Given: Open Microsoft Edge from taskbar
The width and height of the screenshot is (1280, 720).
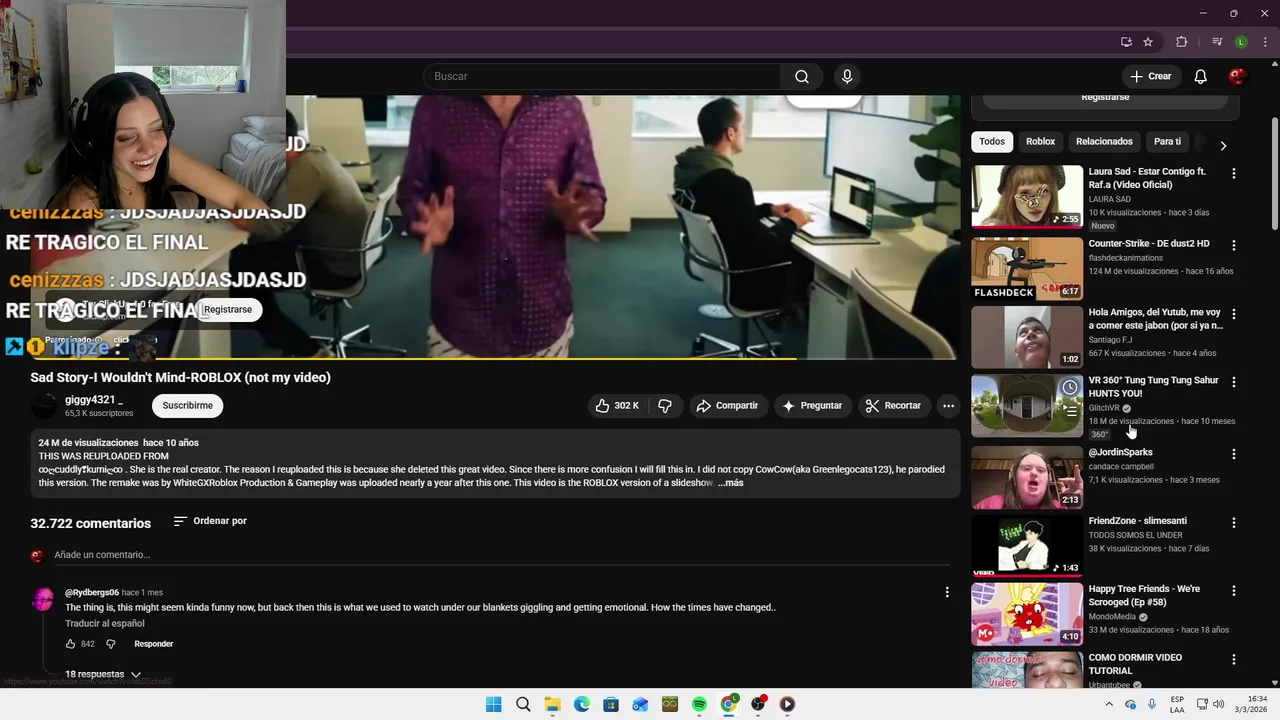Looking at the screenshot, I should point(581,704).
